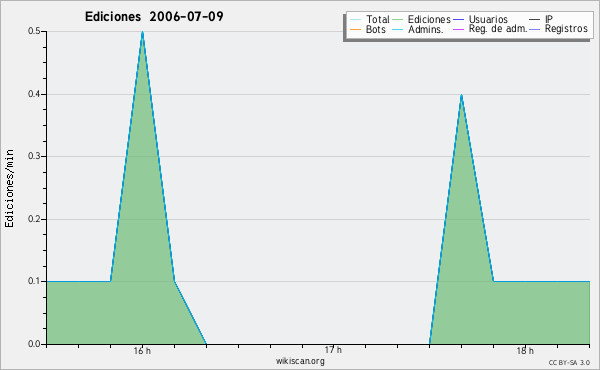Click the 0.5 y-axis value
The width and height of the screenshot is (600, 370).
coord(34,31)
